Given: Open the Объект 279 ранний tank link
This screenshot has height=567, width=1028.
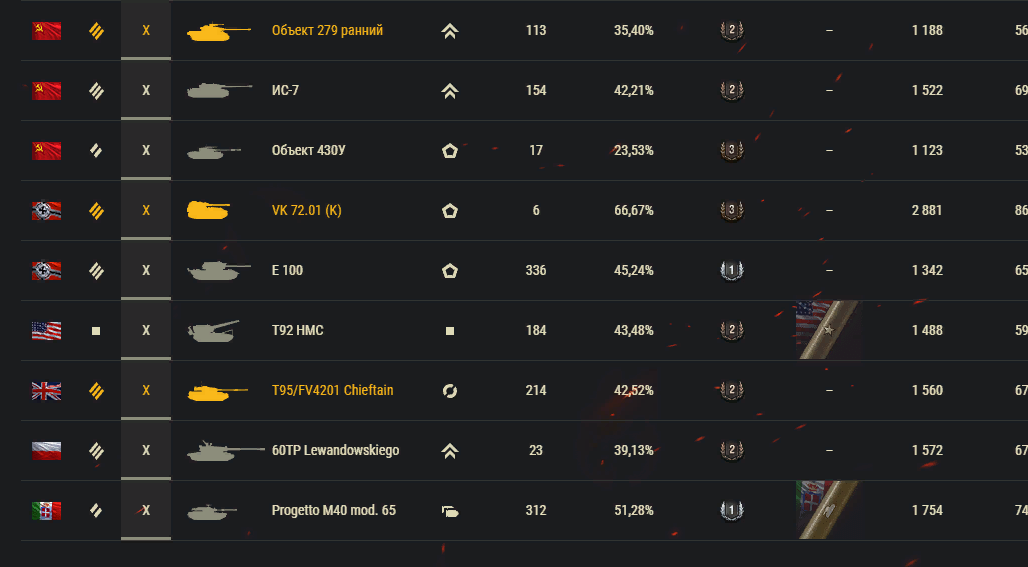Looking at the screenshot, I should coord(327,30).
